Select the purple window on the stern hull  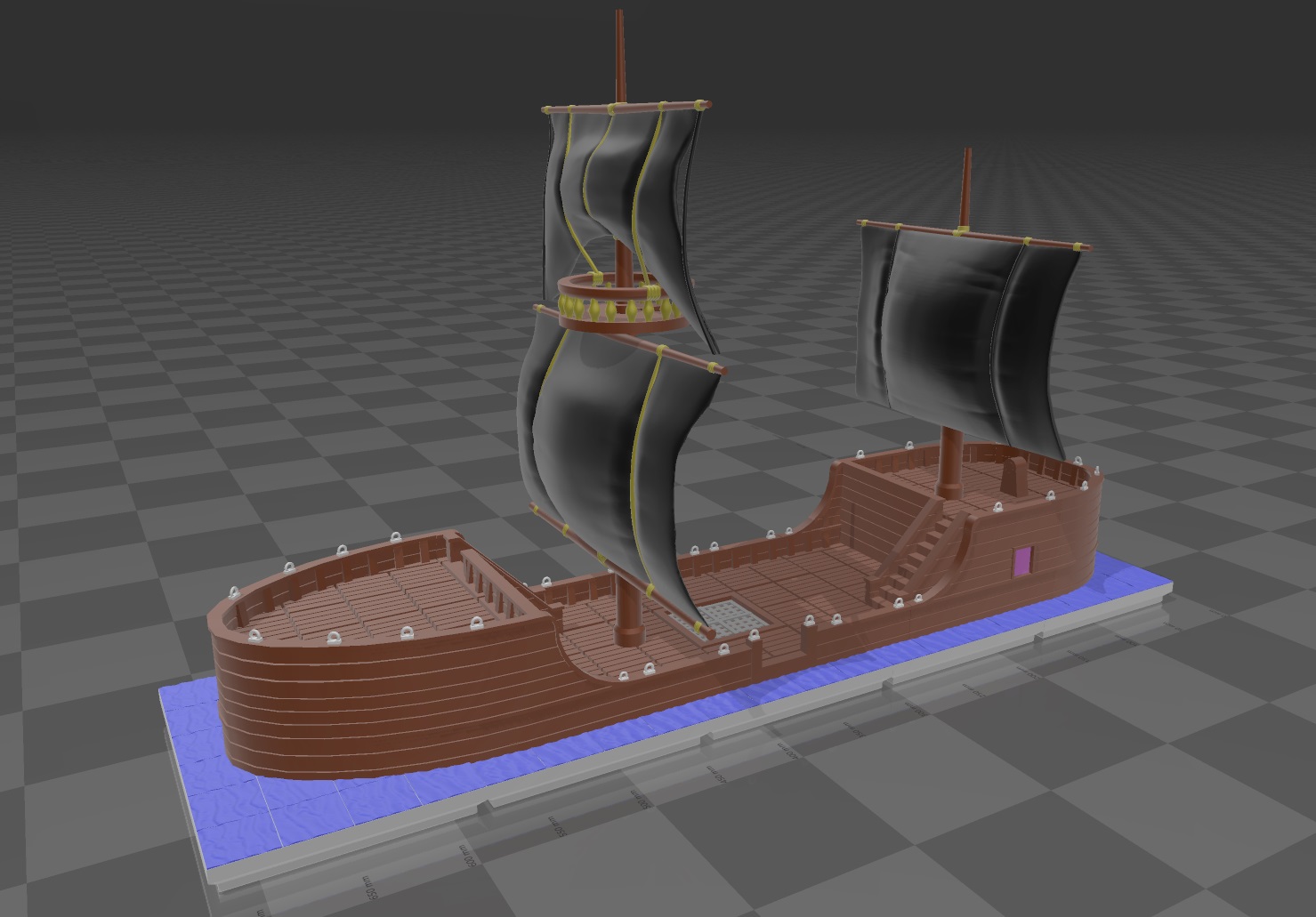coord(1023,562)
